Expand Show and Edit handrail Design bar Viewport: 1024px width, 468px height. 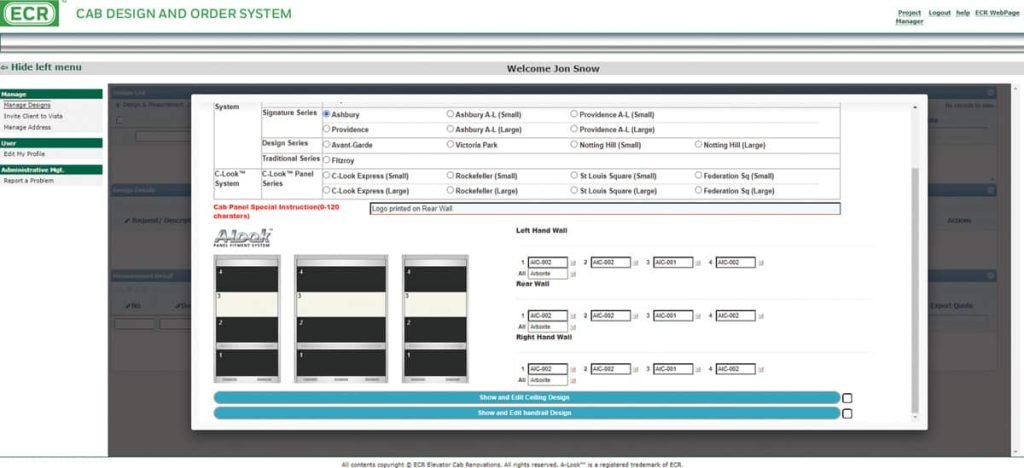point(526,413)
